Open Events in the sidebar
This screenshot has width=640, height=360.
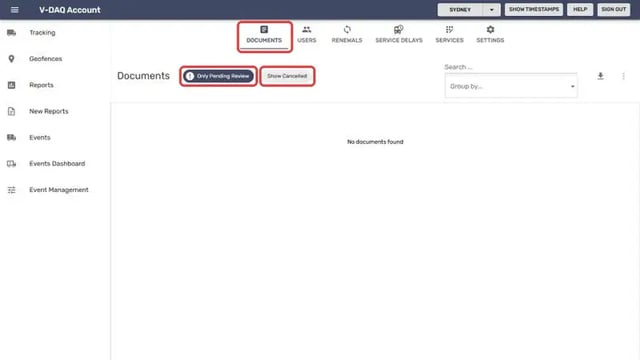[55, 138]
